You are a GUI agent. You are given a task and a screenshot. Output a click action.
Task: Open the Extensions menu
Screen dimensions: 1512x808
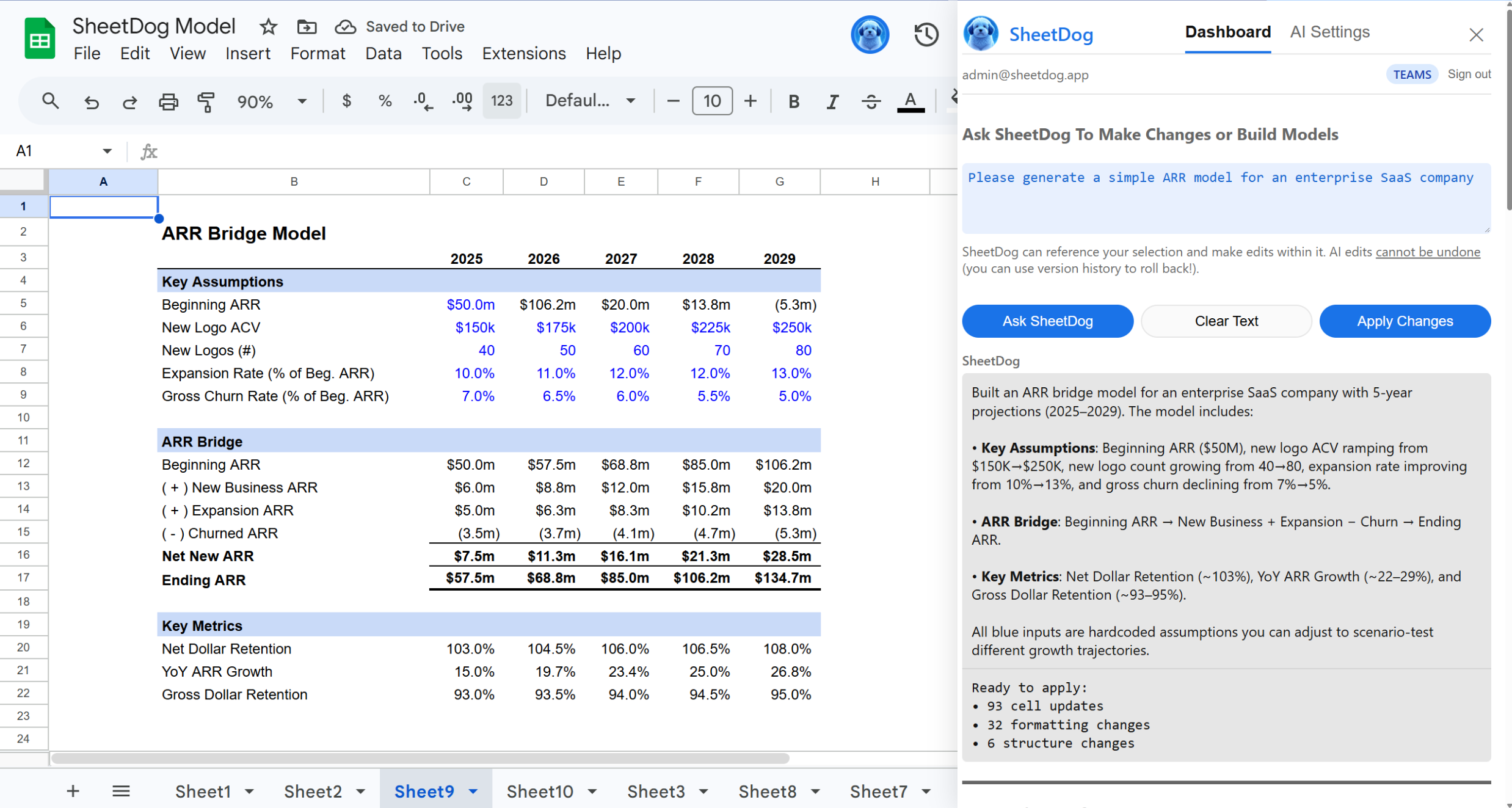tap(523, 54)
